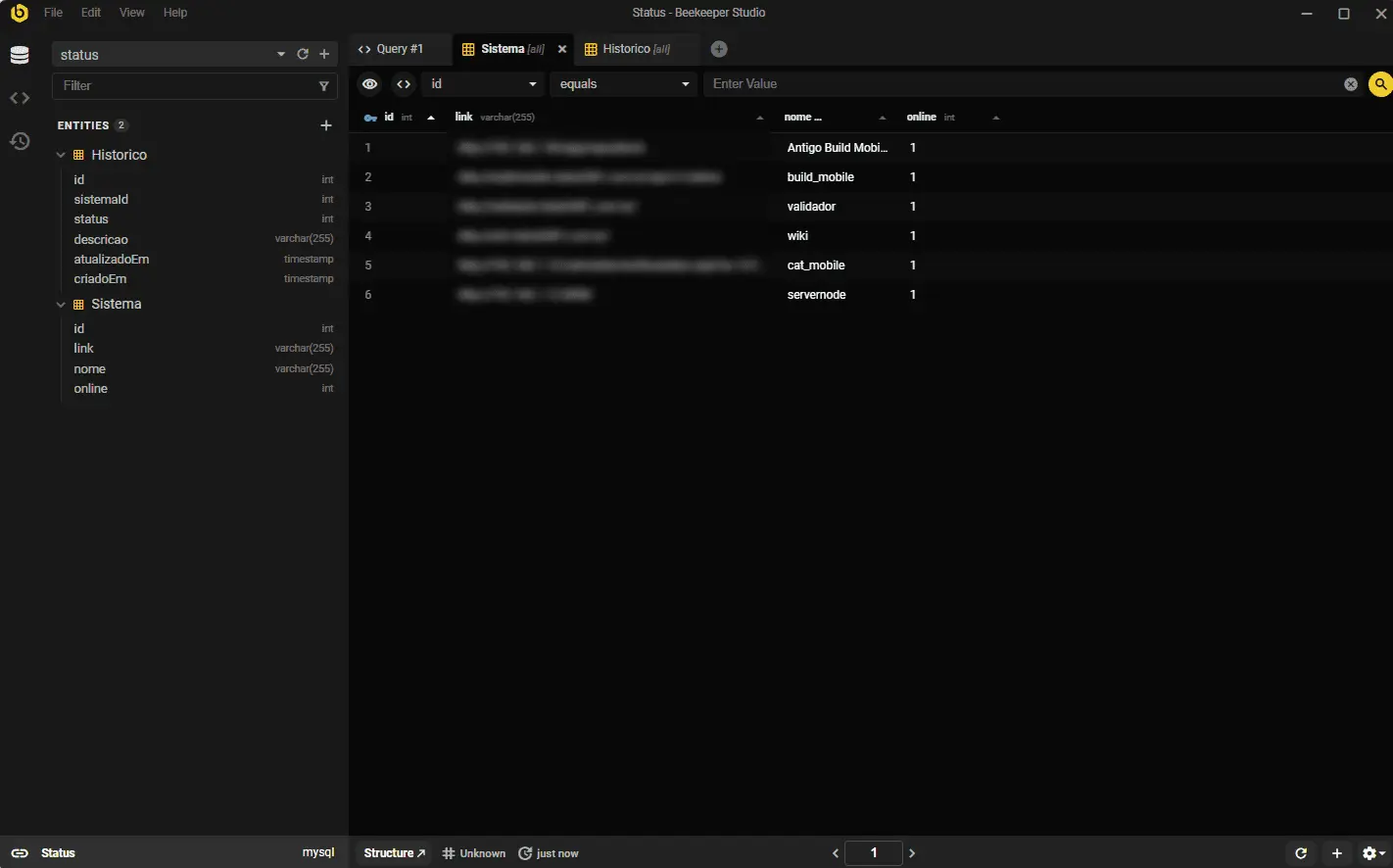Screen dimensions: 1393x868
Task: Click the Historico table icon in sidebar
Action: [x=79, y=155]
